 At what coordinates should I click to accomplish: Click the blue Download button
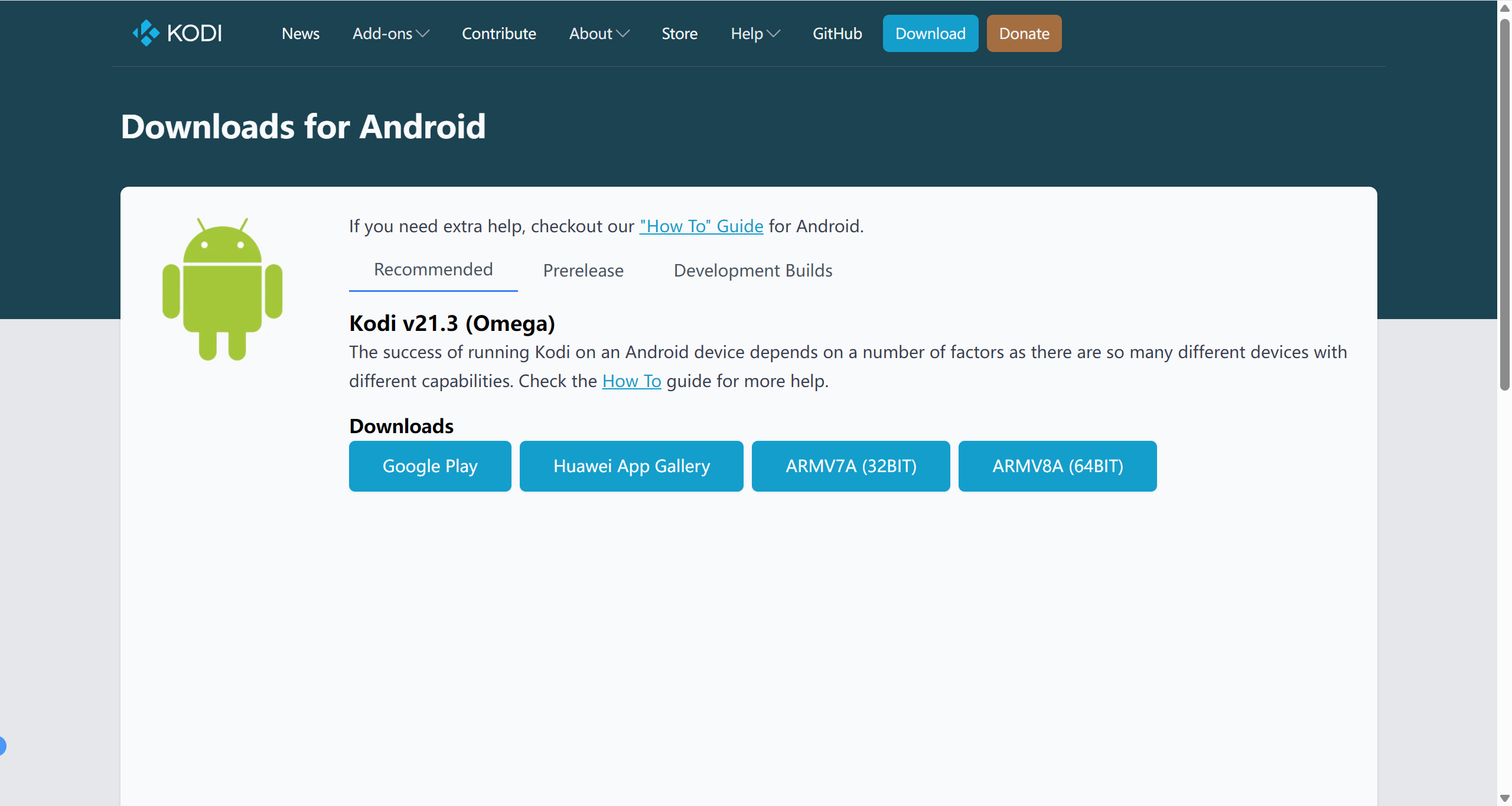[931, 34]
